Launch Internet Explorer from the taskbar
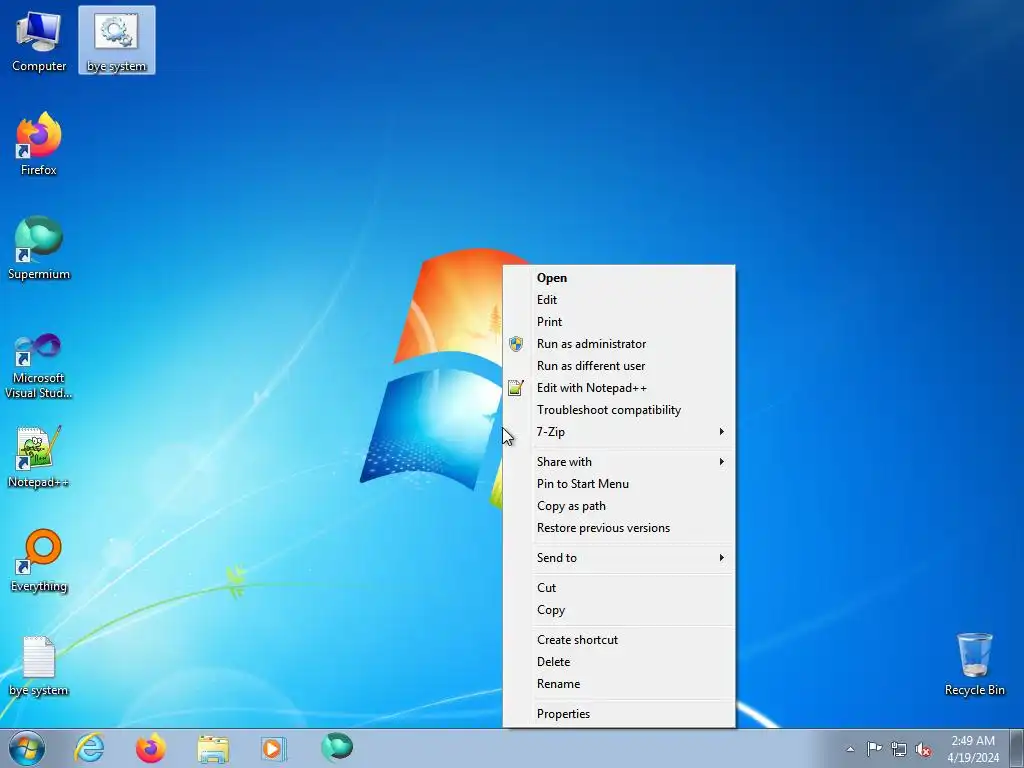 [89, 748]
